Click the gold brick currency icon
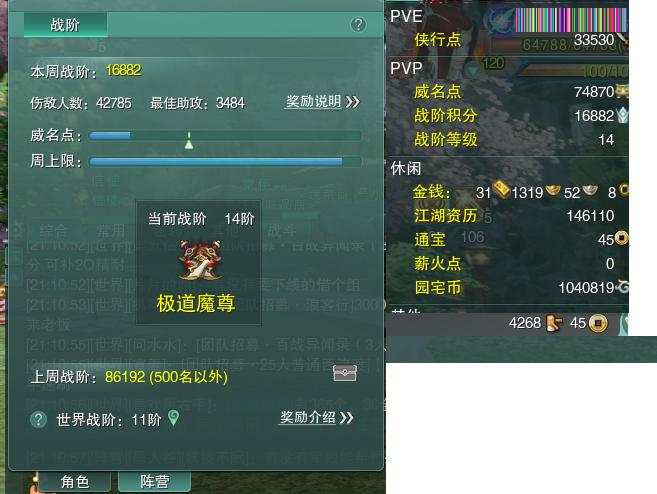The height and width of the screenshot is (494, 657). (x=501, y=189)
